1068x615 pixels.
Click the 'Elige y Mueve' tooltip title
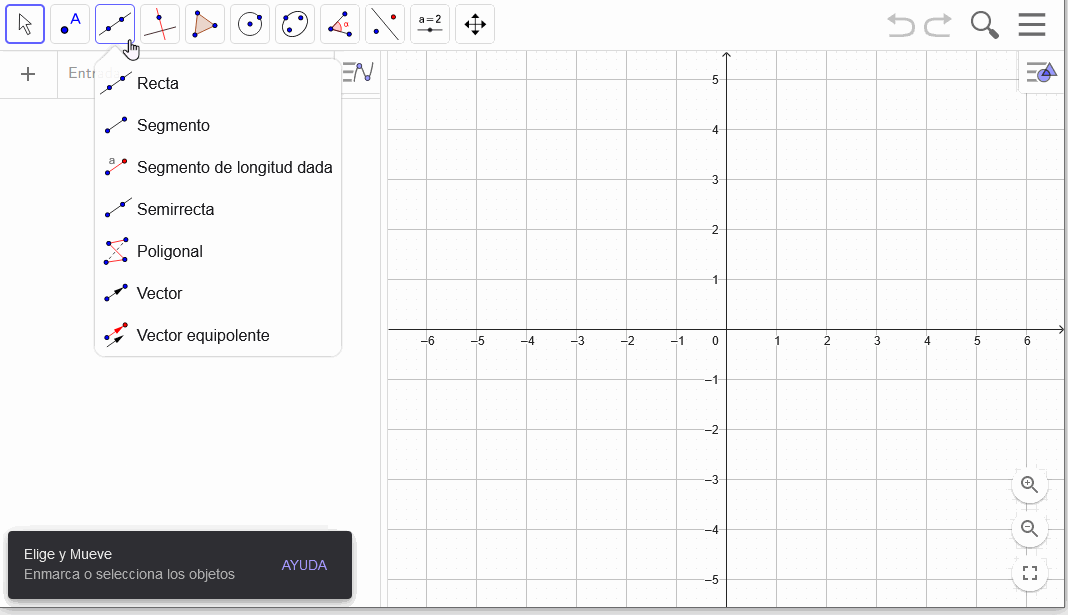coord(67,554)
